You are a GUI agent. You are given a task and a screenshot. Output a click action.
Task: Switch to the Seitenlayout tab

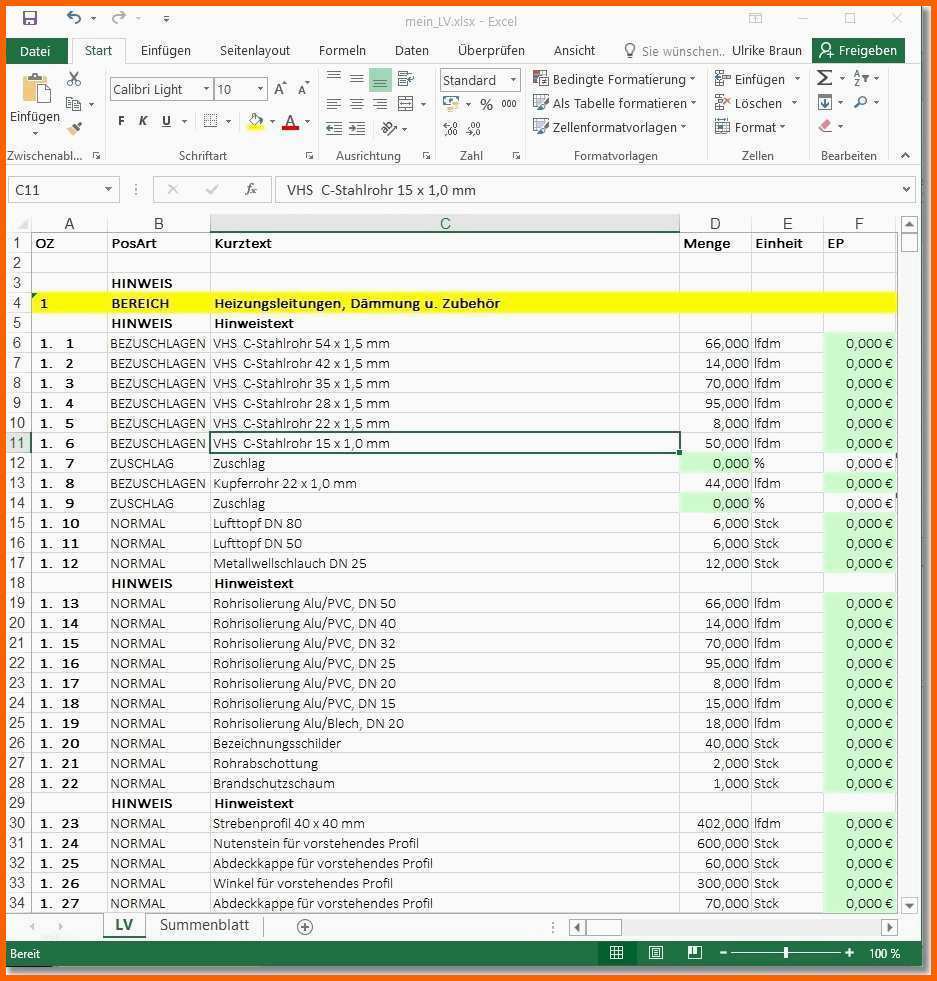(x=255, y=51)
